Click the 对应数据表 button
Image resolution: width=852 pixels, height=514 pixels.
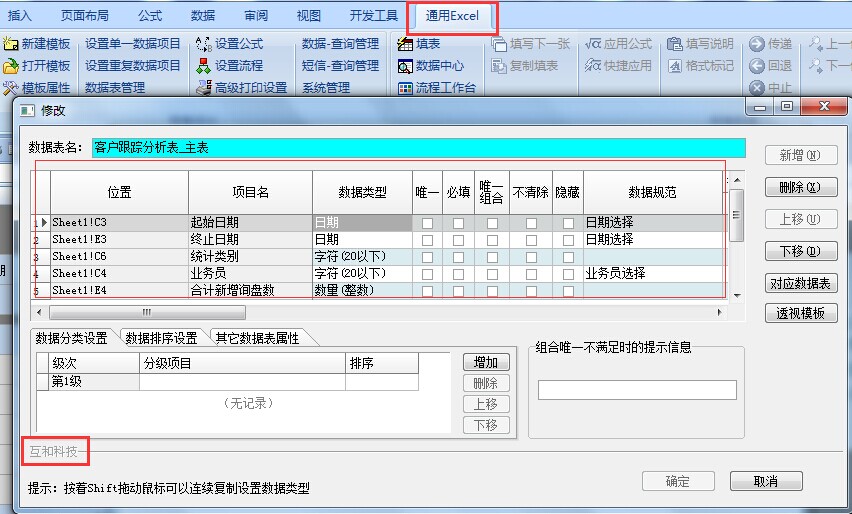click(x=801, y=283)
